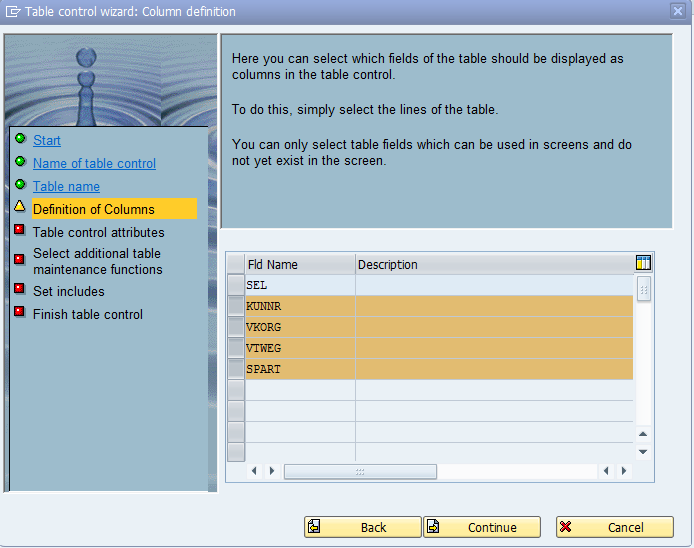Screen dimensions: 694x548
Task: Click the vertical scrollbar thumb
Action: point(644,289)
